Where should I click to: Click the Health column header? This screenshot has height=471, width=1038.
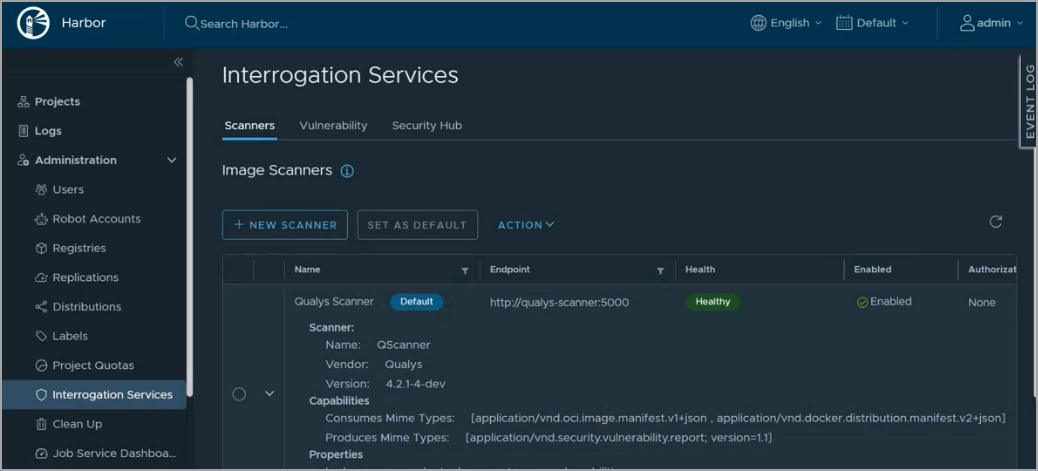[x=700, y=270]
